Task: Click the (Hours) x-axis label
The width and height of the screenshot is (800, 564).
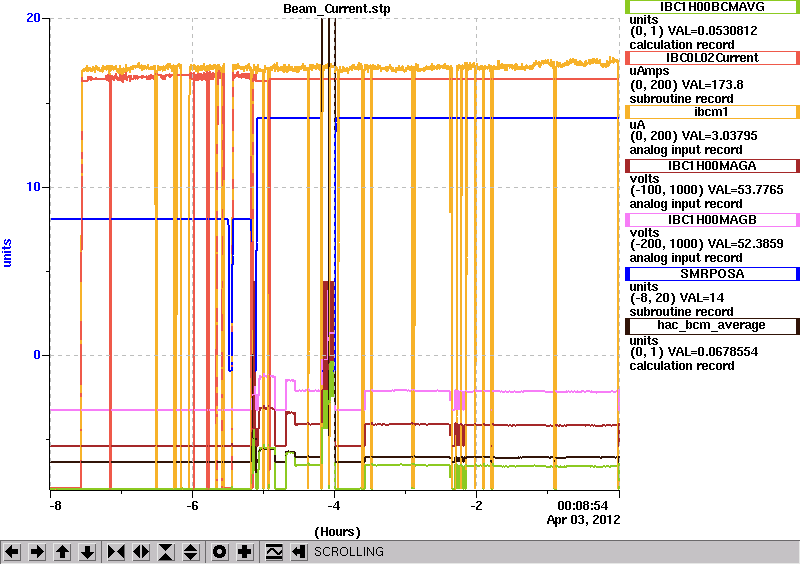Action: [337, 532]
